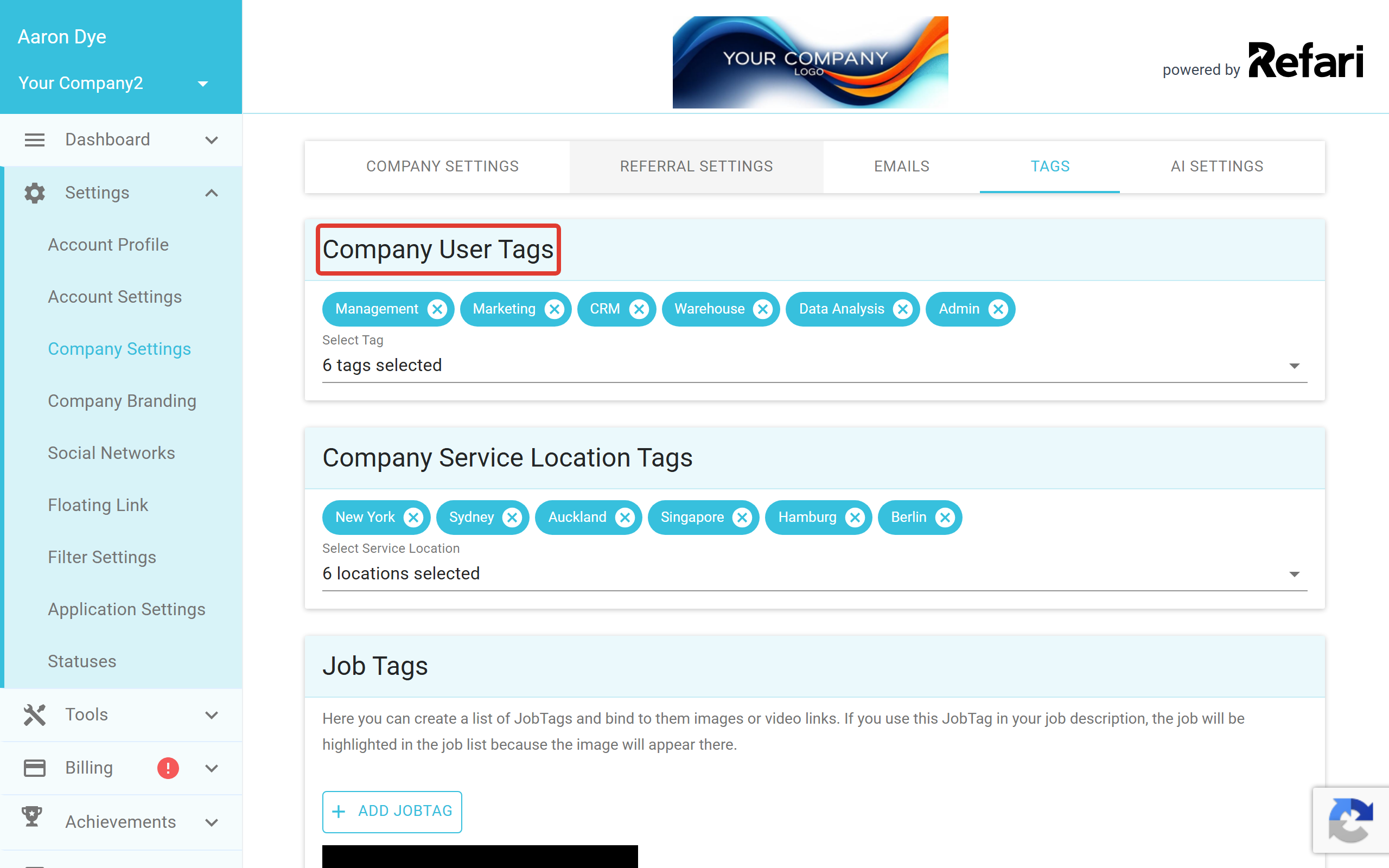Image resolution: width=1389 pixels, height=868 pixels.
Task: Collapse the Settings menu section
Action: pyautogui.click(x=212, y=193)
